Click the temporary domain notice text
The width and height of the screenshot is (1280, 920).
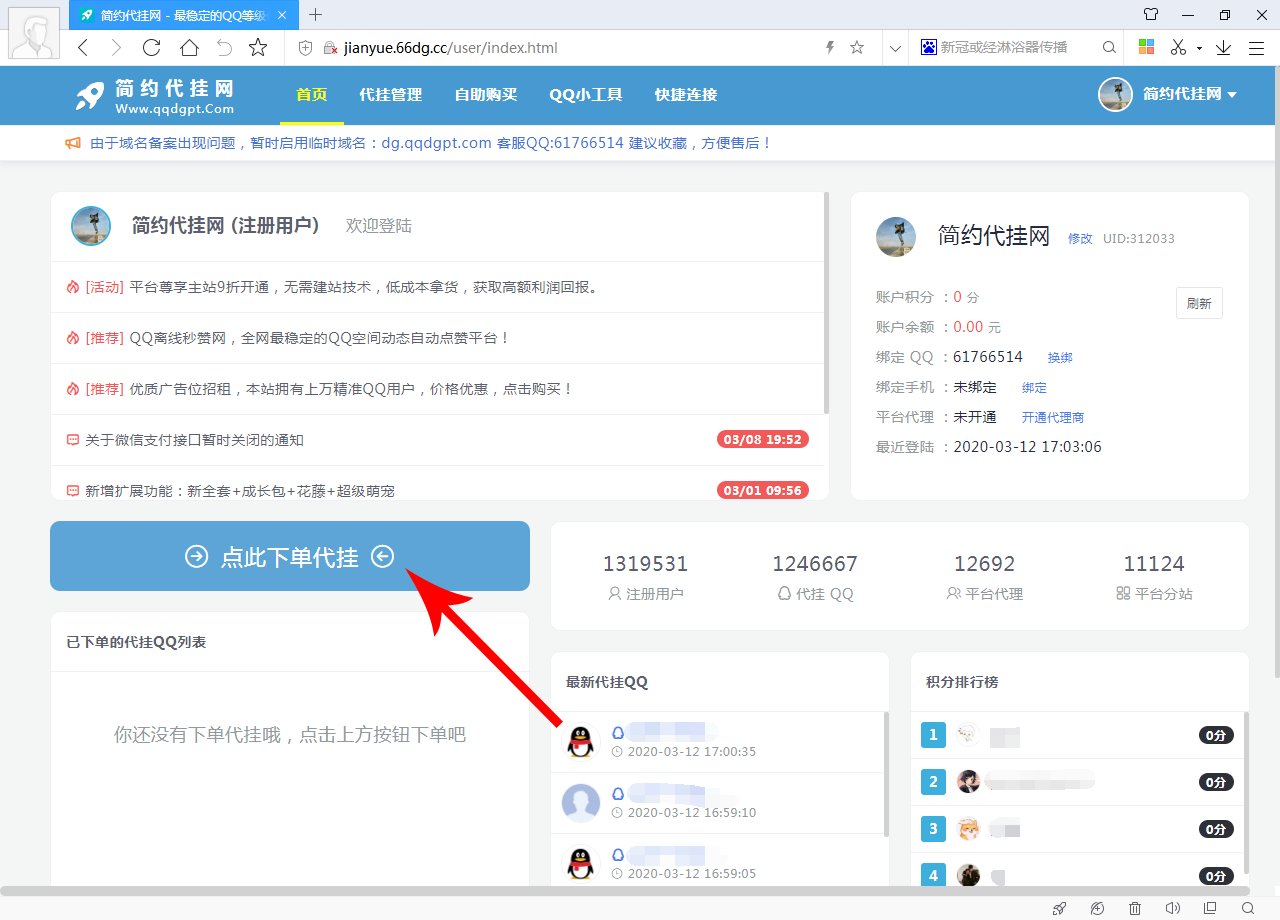click(431, 143)
